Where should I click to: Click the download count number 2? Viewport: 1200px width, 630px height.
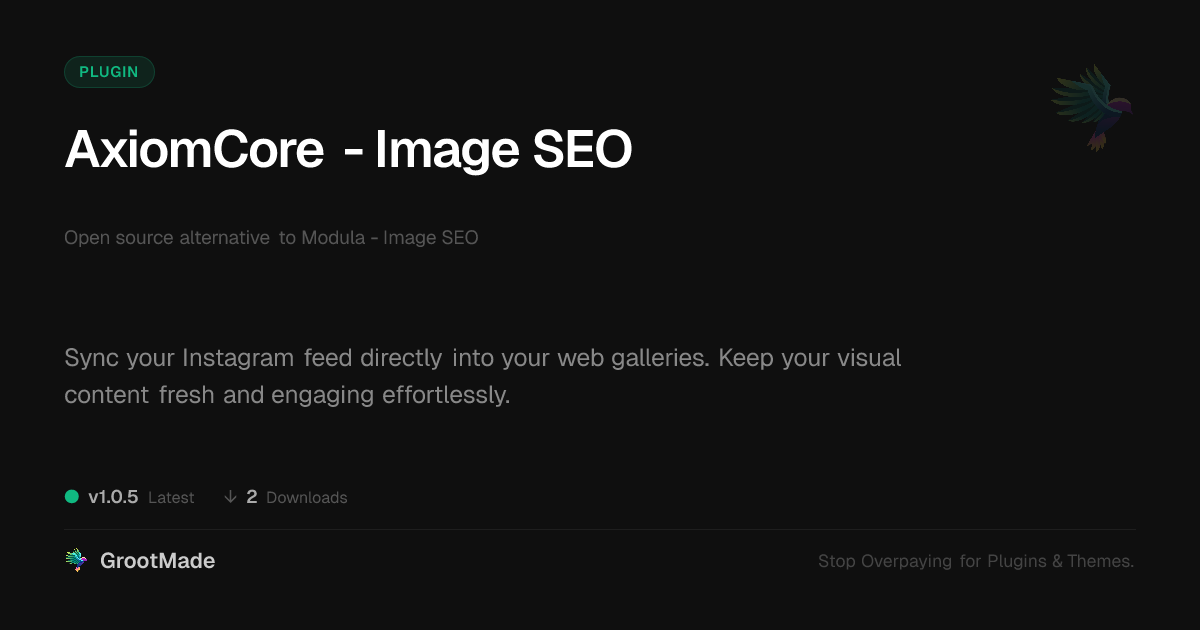pos(252,497)
